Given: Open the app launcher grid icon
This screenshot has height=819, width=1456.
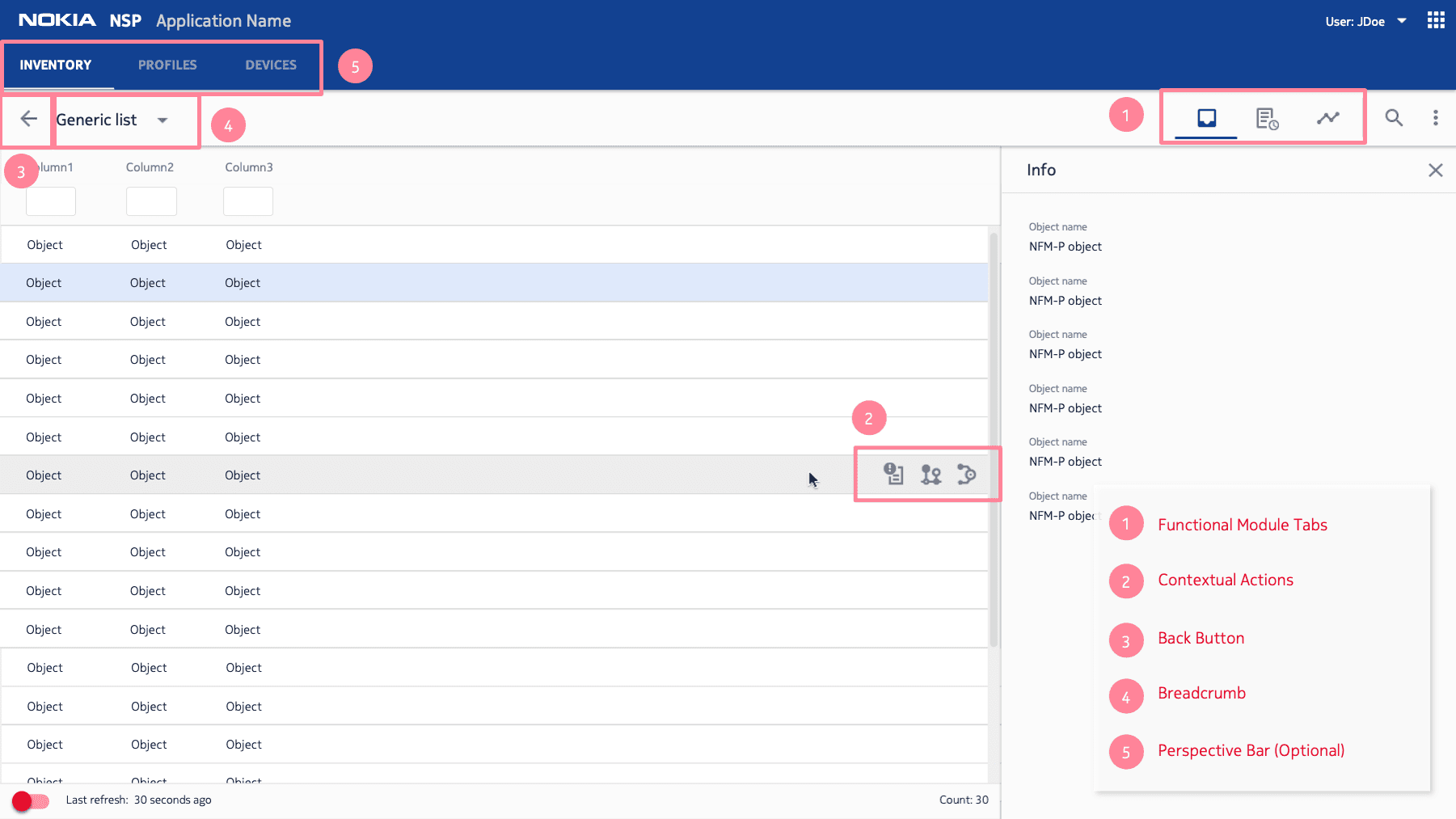Looking at the screenshot, I should click(x=1436, y=19).
